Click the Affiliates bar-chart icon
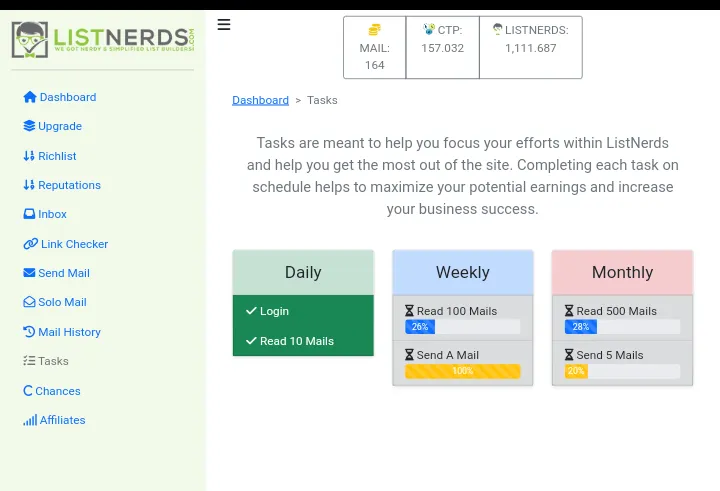This screenshot has width=720, height=491. [30, 420]
